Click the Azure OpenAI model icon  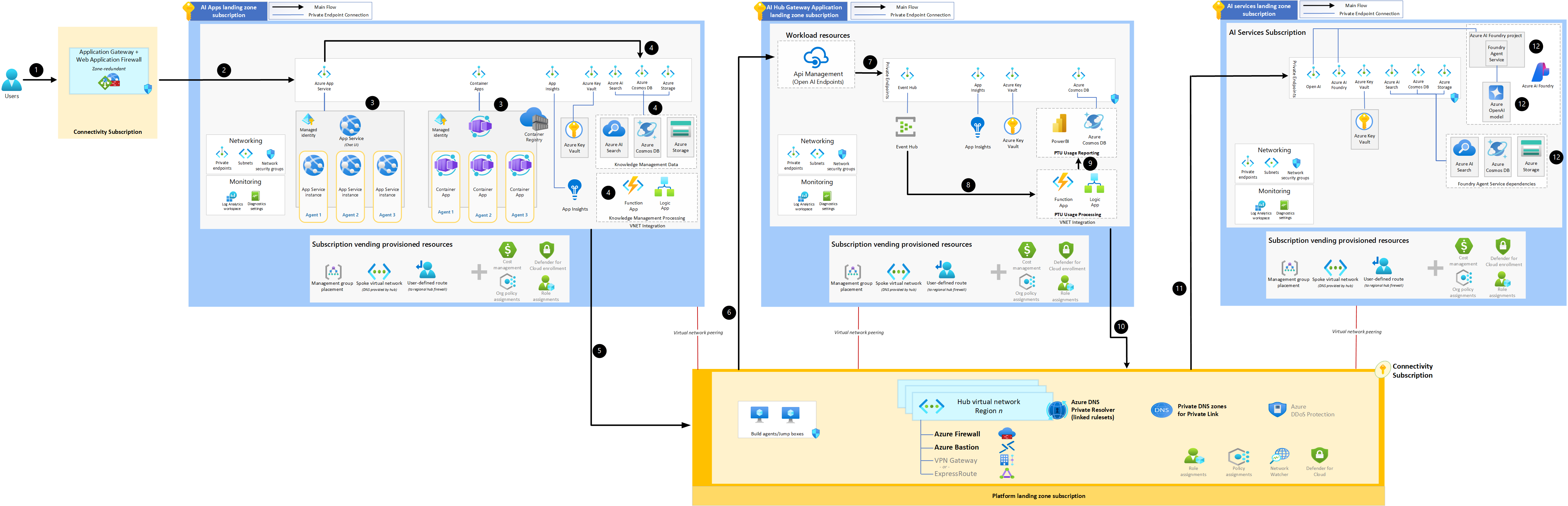point(1496,93)
